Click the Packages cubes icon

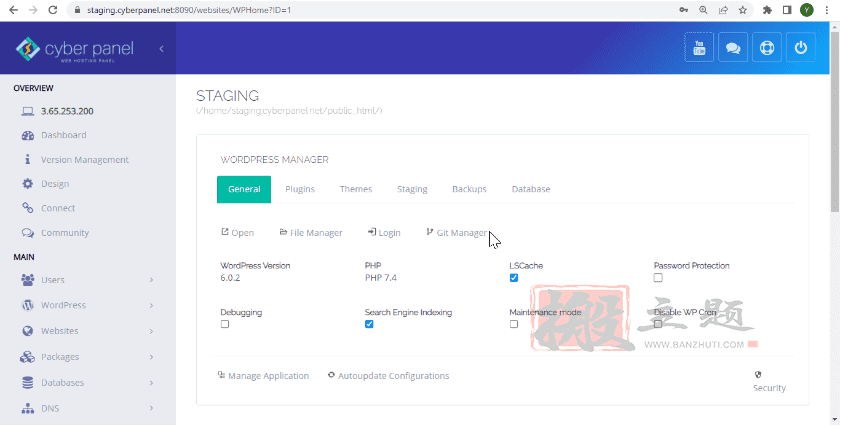coord(27,357)
